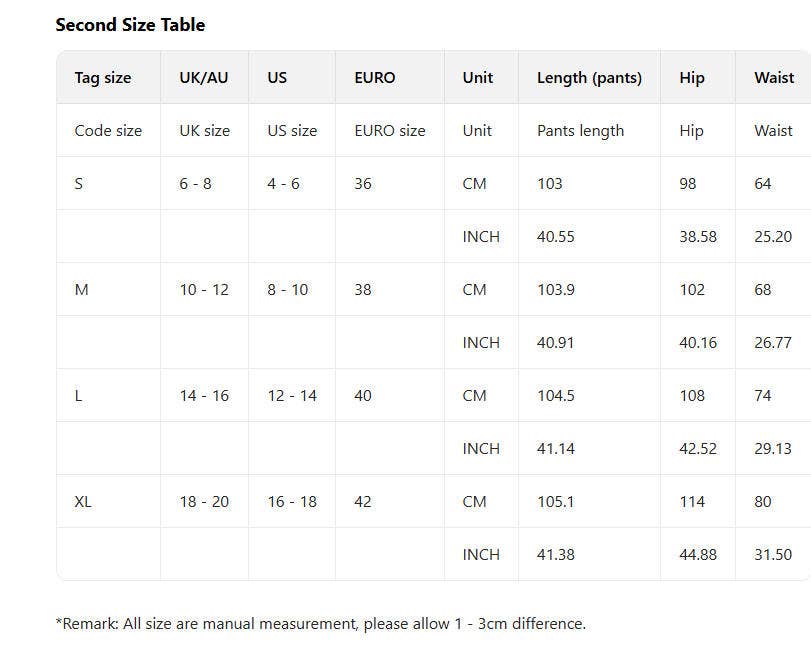
Task: Click the UK size '6 - 8' cell
Action: (195, 184)
